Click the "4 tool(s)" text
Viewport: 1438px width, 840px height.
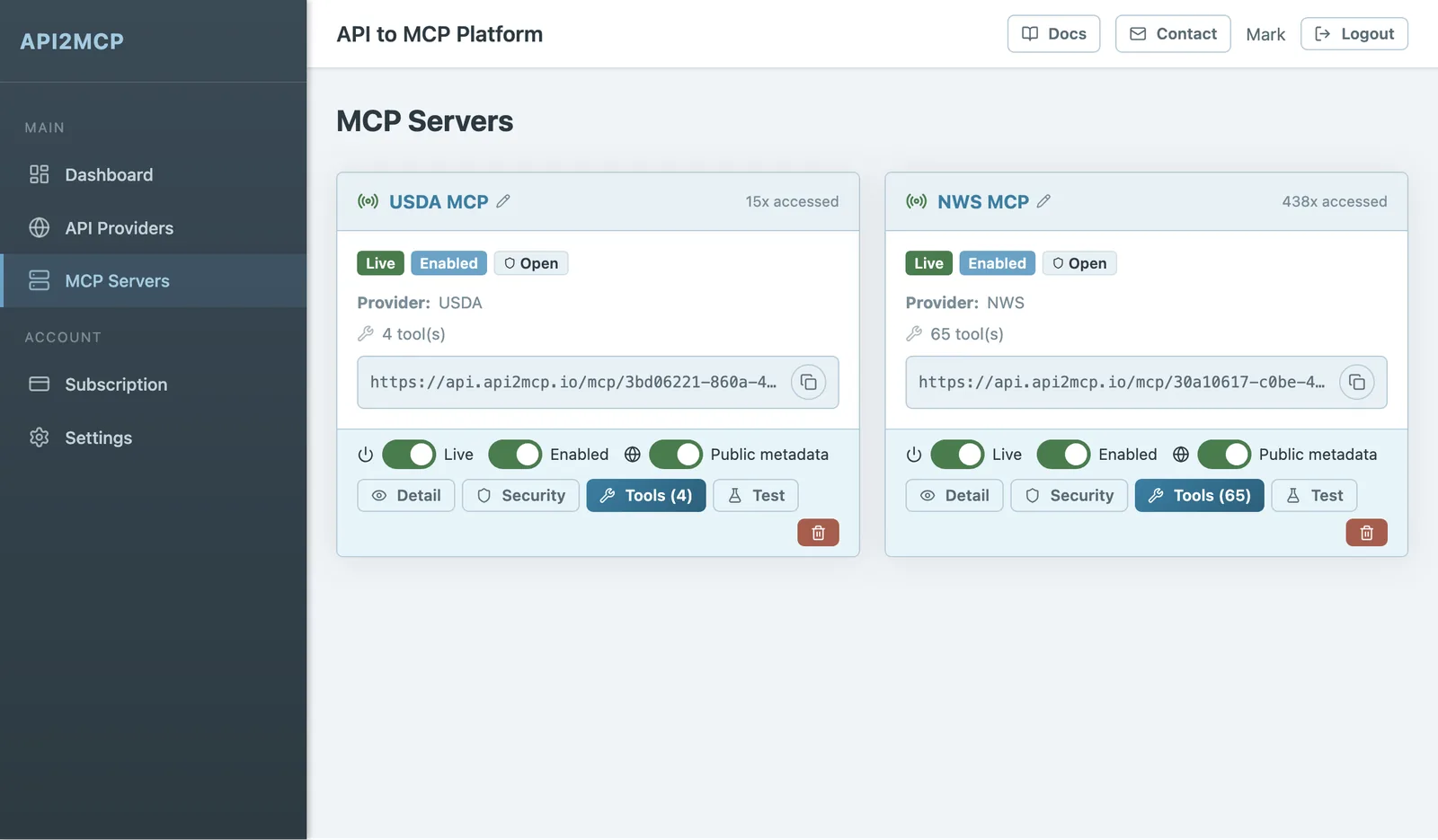point(413,334)
